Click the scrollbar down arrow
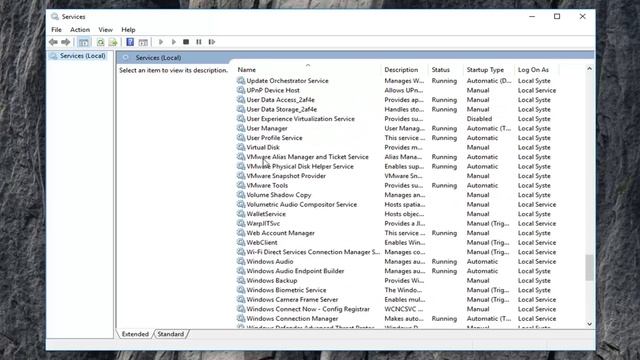The image size is (640, 360). point(589,324)
